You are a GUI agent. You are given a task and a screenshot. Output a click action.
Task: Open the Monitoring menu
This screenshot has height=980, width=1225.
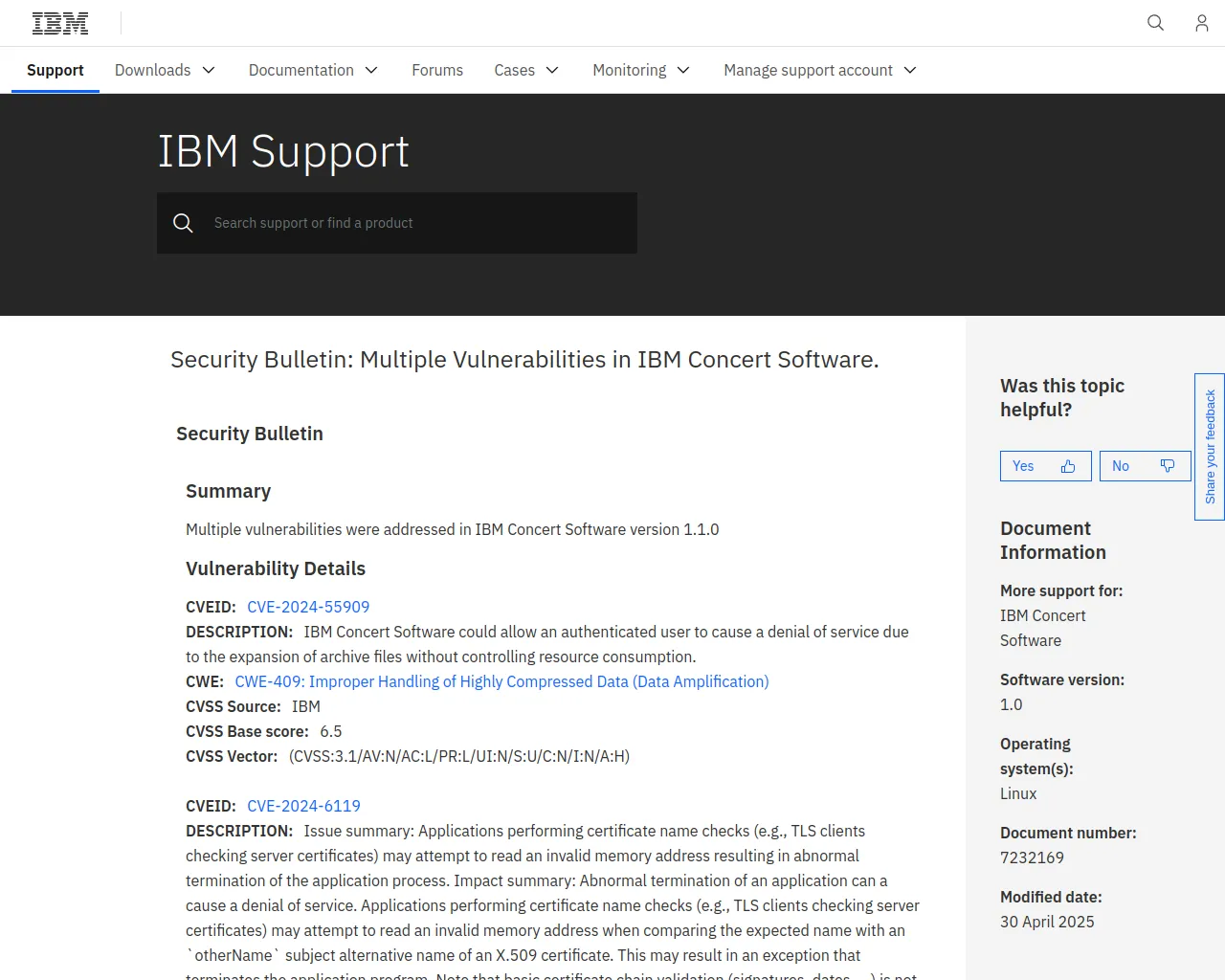[x=641, y=70]
